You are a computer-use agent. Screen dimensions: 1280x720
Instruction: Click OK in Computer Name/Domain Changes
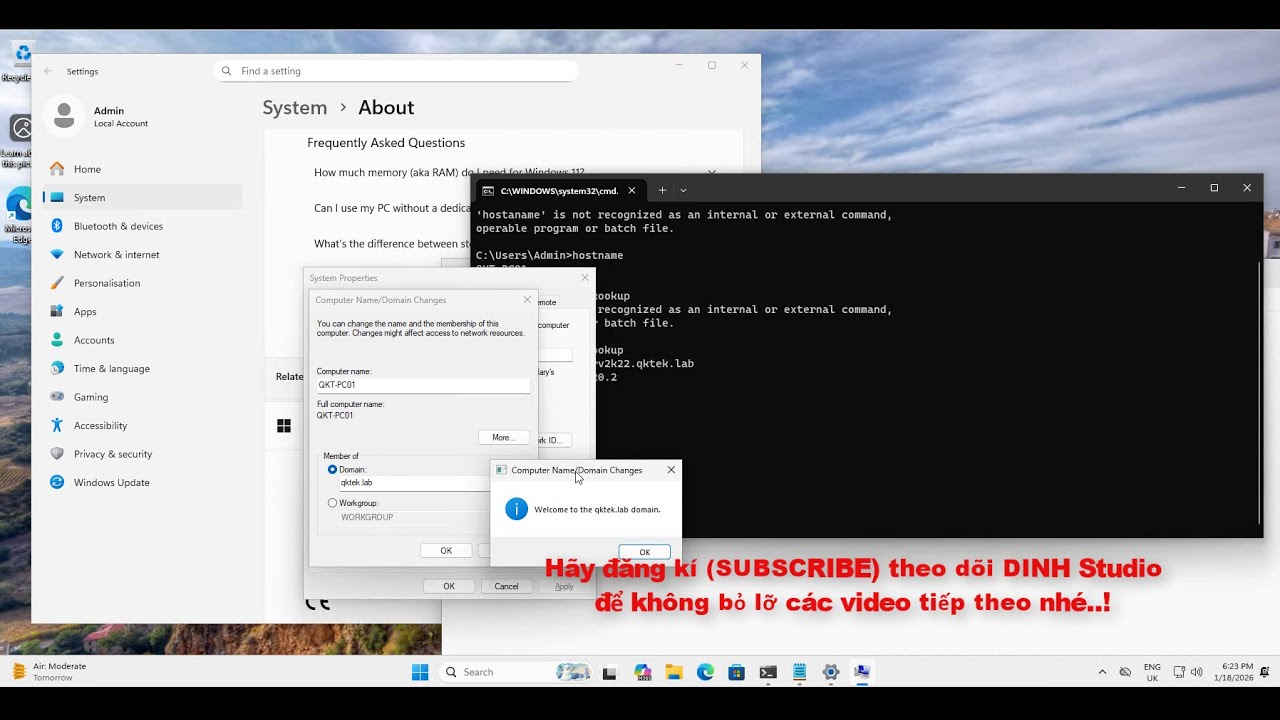coord(446,550)
